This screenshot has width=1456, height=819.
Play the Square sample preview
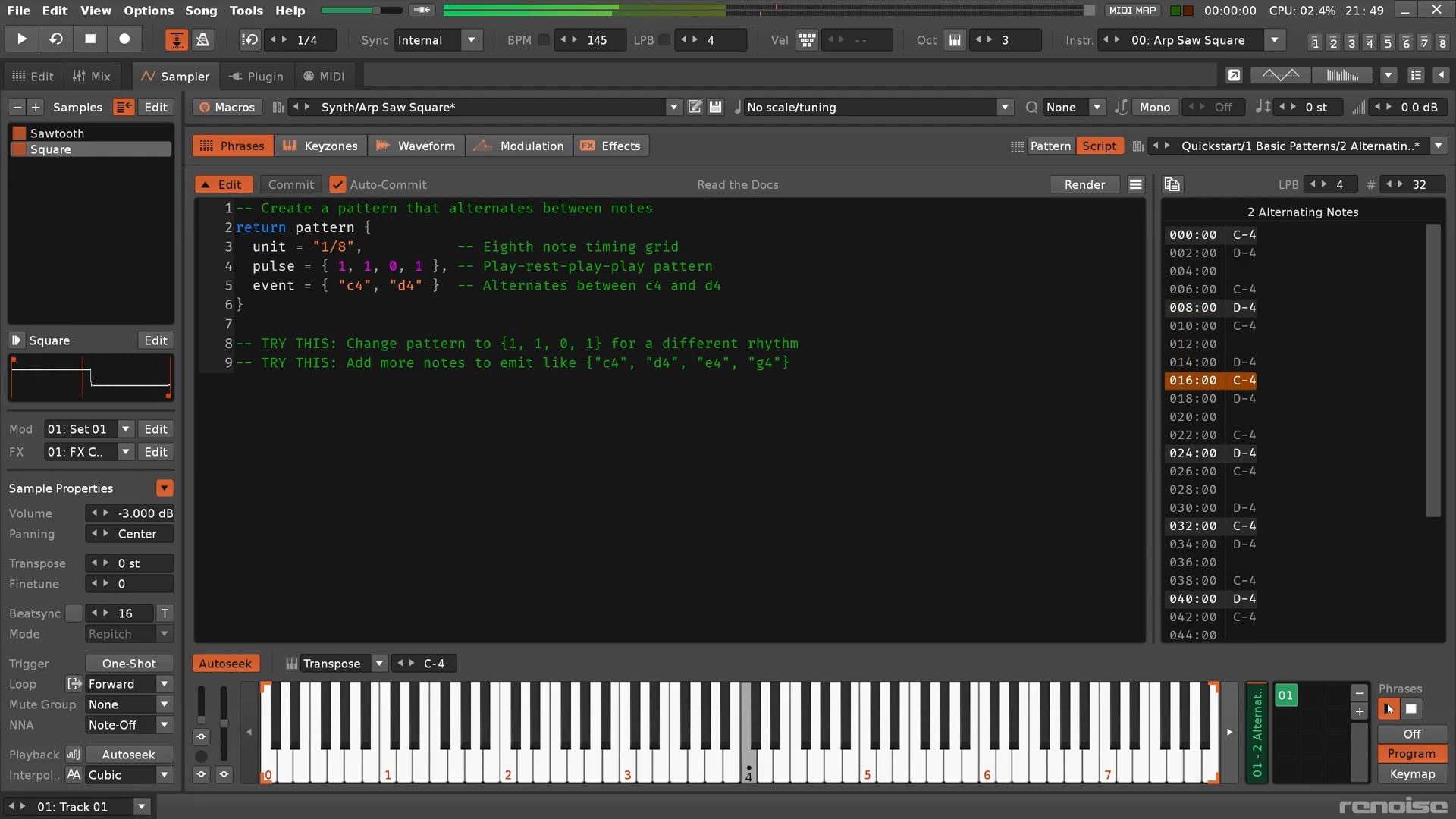[x=16, y=340]
